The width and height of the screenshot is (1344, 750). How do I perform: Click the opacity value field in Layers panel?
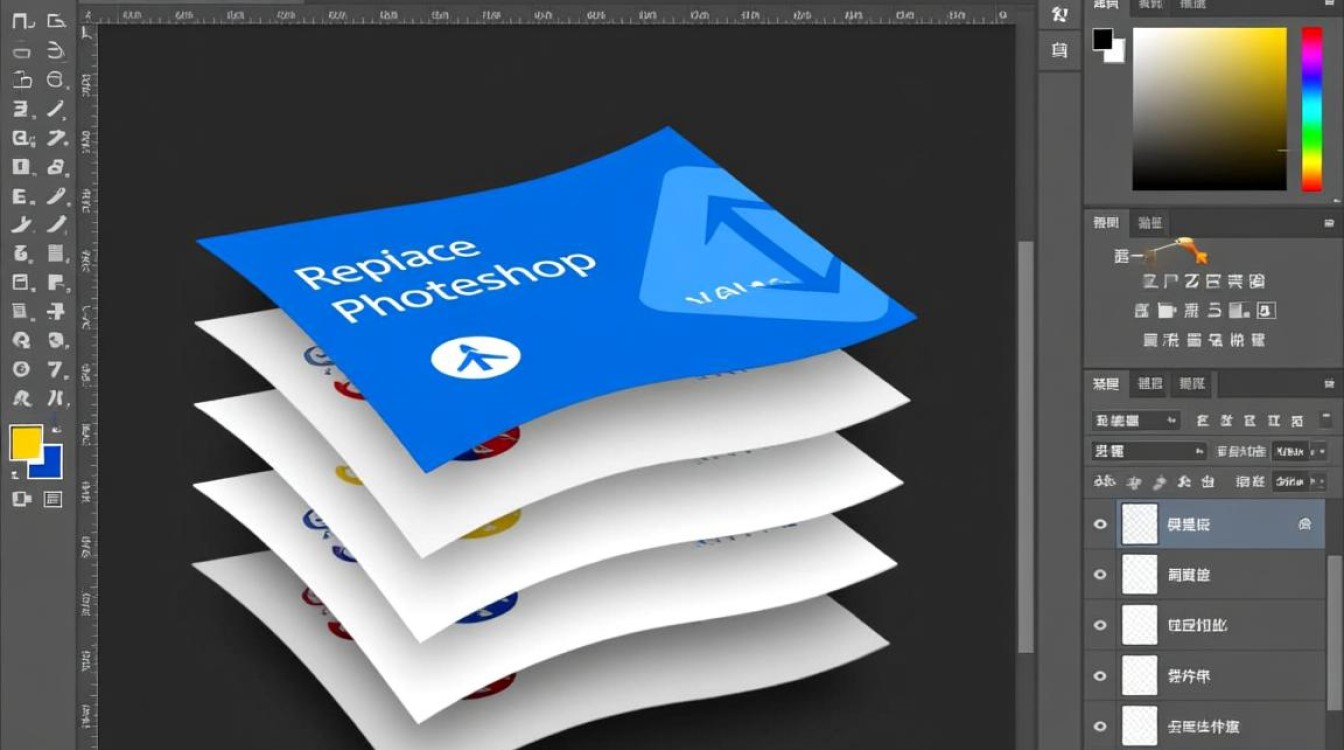tap(1290, 451)
